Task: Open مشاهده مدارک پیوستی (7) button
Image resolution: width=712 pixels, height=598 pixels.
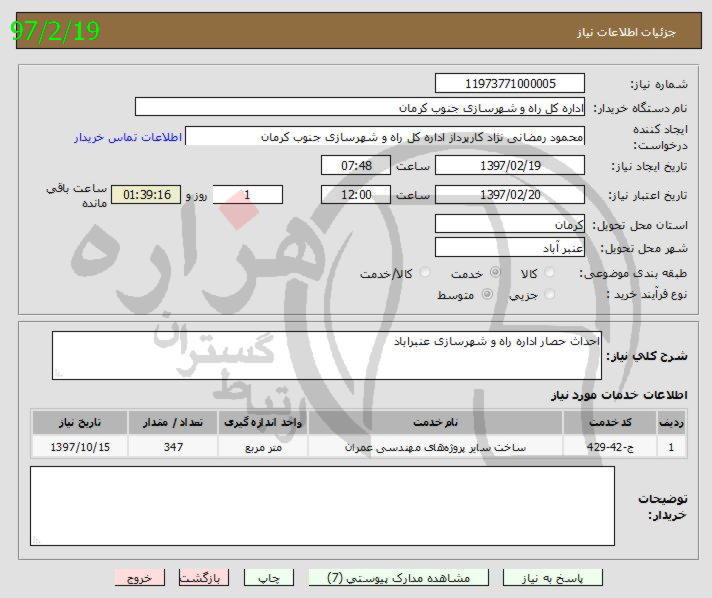Action: click(x=398, y=578)
